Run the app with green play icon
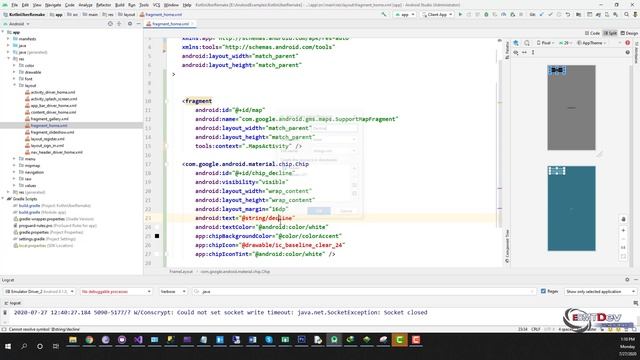Image resolution: width=640 pixels, height=360 pixels. pyautogui.click(x=460, y=14)
